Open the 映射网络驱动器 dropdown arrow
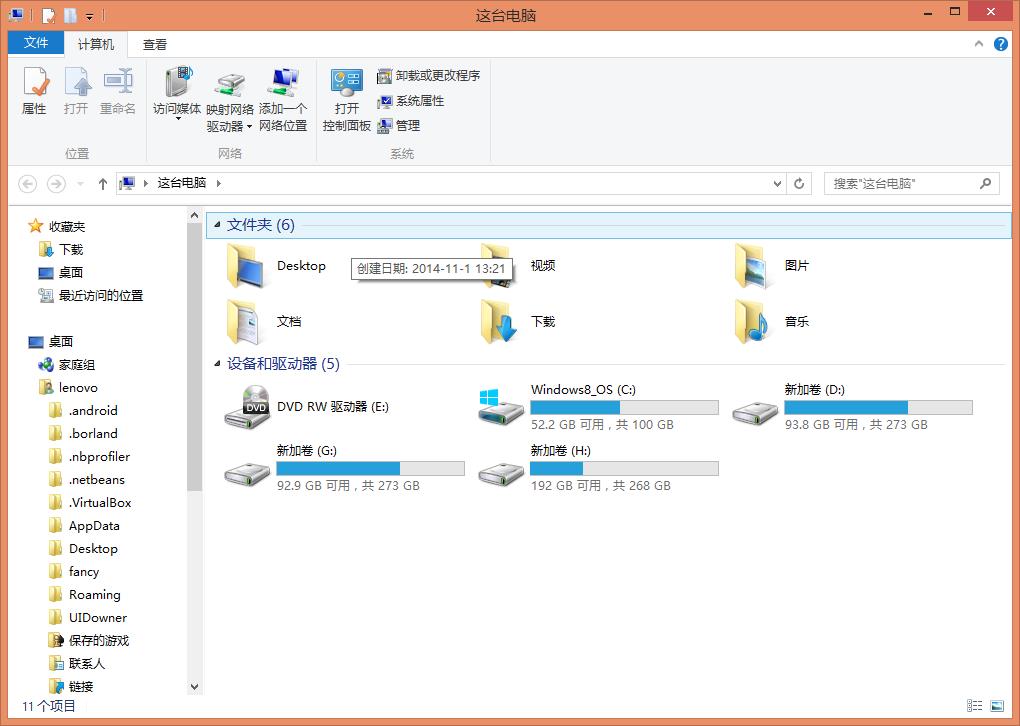1020x726 pixels. 251,126
